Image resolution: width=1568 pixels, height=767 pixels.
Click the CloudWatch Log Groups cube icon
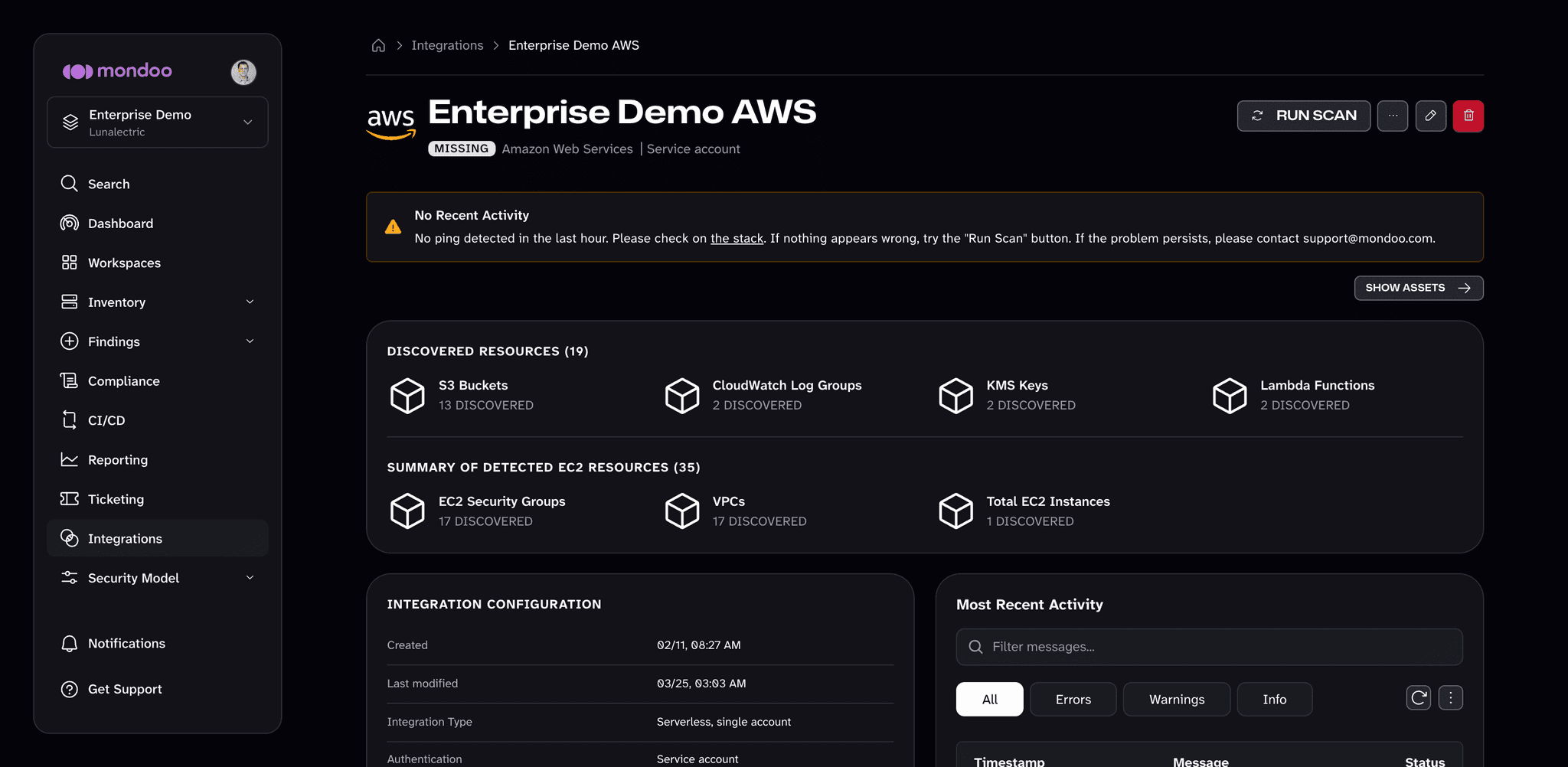point(681,396)
